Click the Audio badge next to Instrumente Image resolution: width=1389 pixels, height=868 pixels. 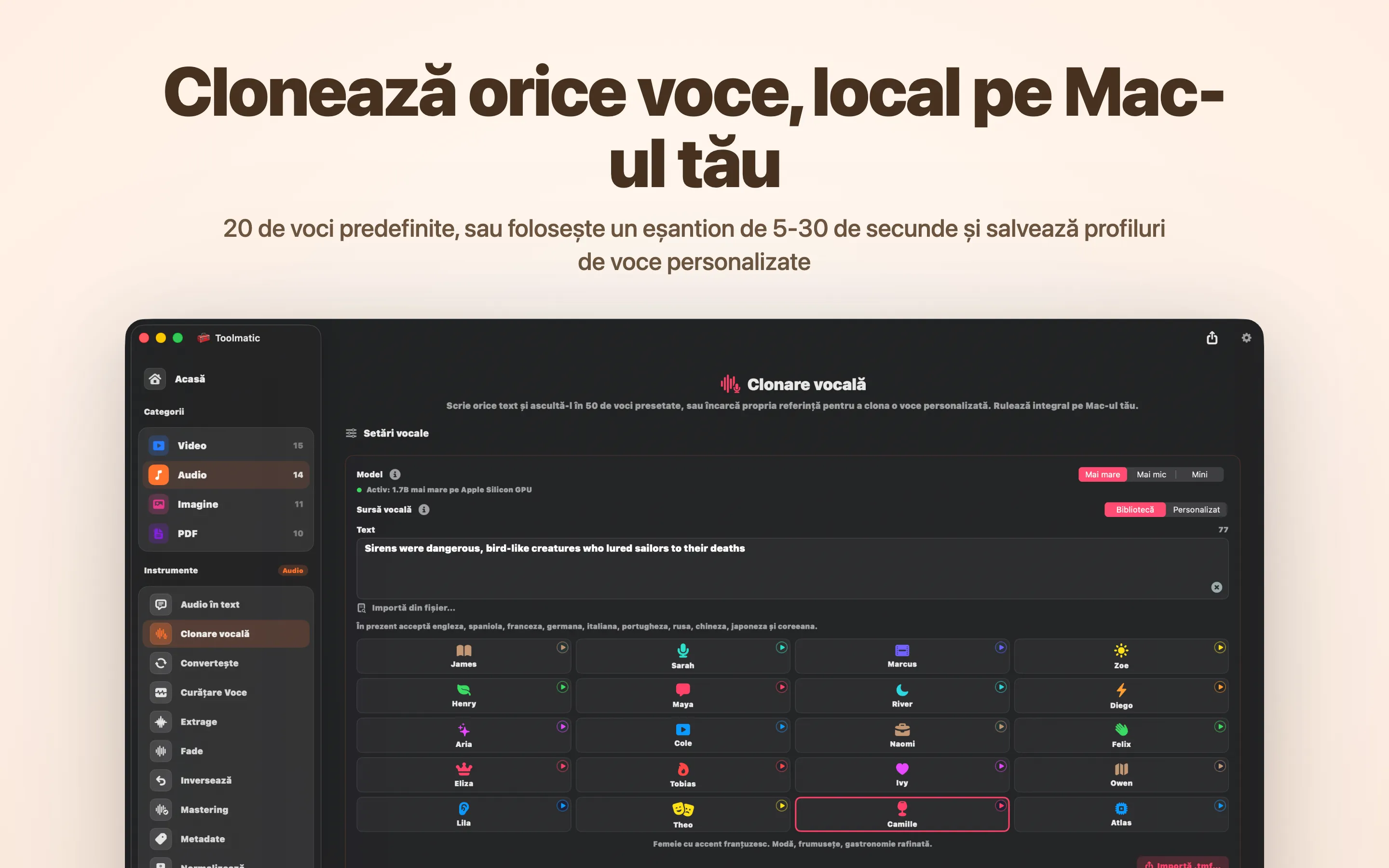[293, 570]
